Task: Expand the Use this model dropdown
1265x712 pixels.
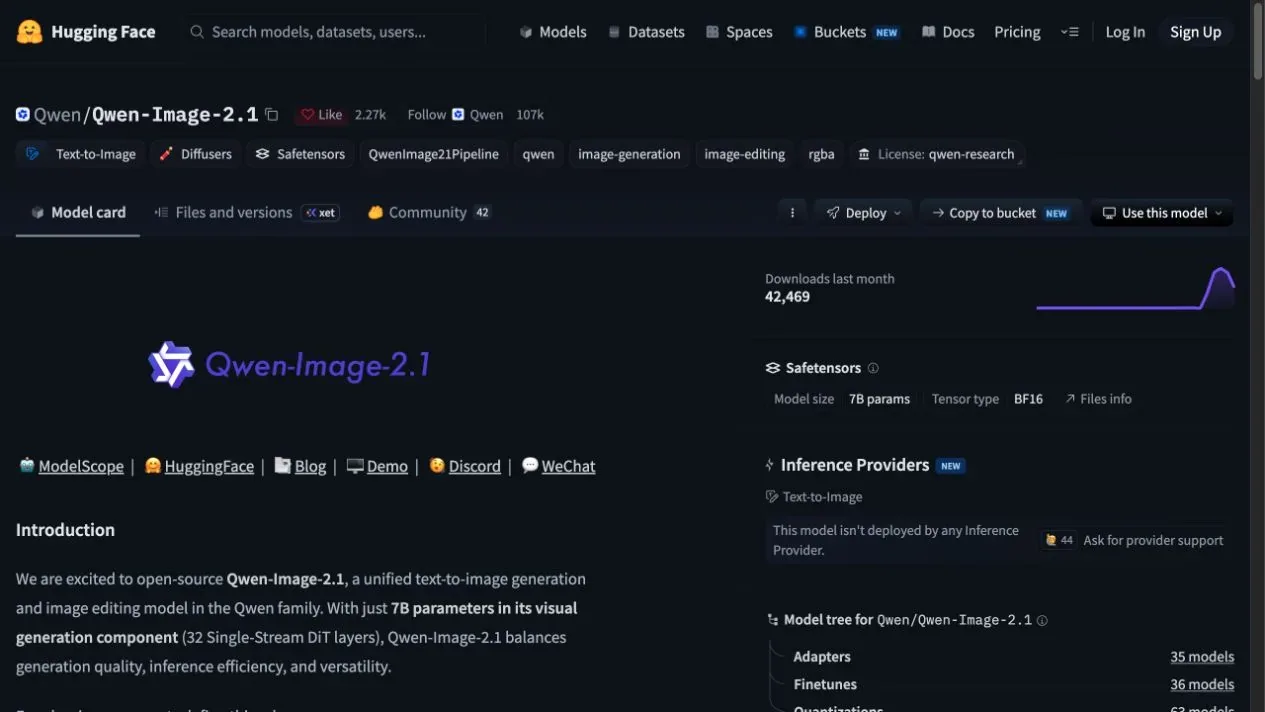Action: (1162, 213)
